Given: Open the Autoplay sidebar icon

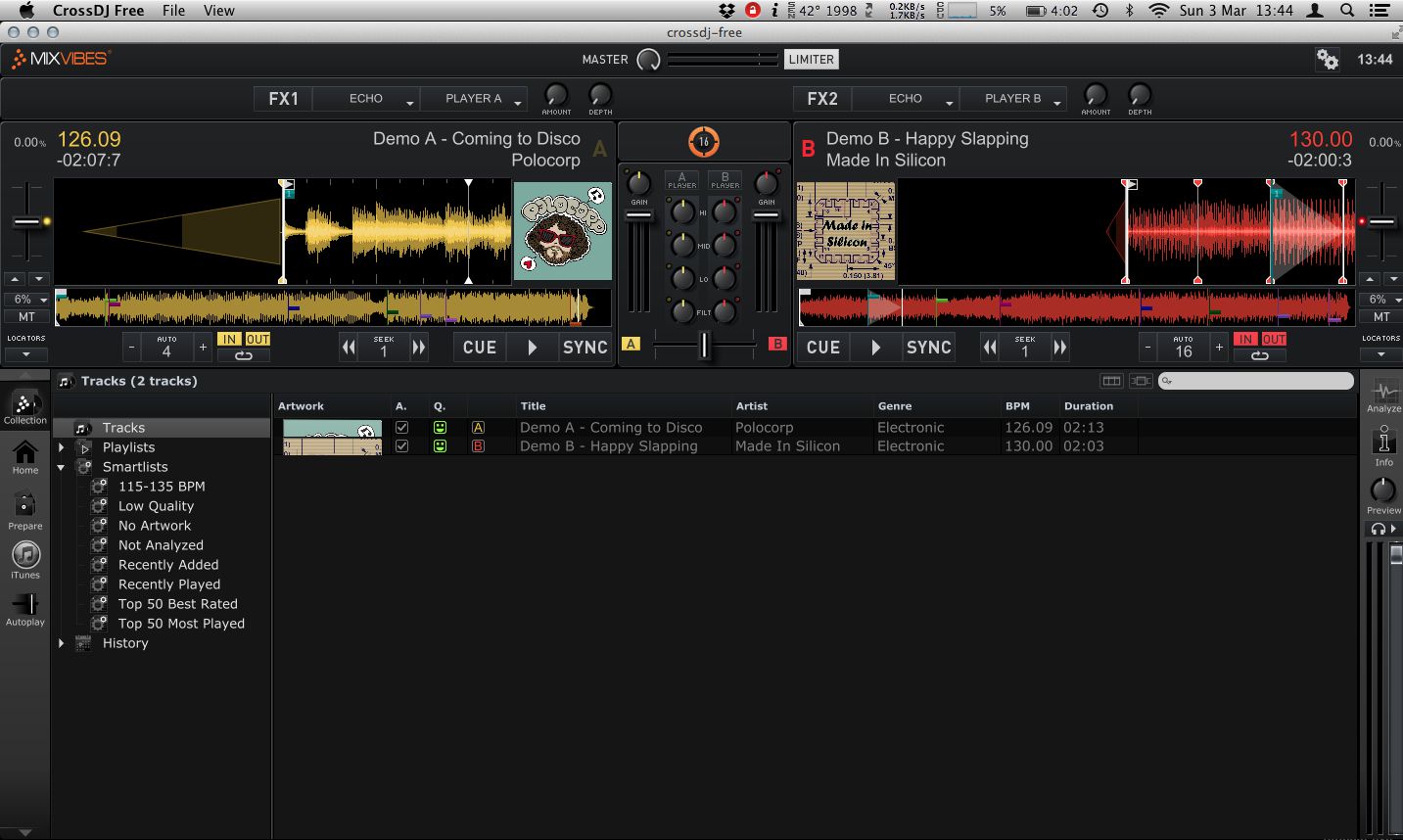Looking at the screenshot, I should (25, 608).
